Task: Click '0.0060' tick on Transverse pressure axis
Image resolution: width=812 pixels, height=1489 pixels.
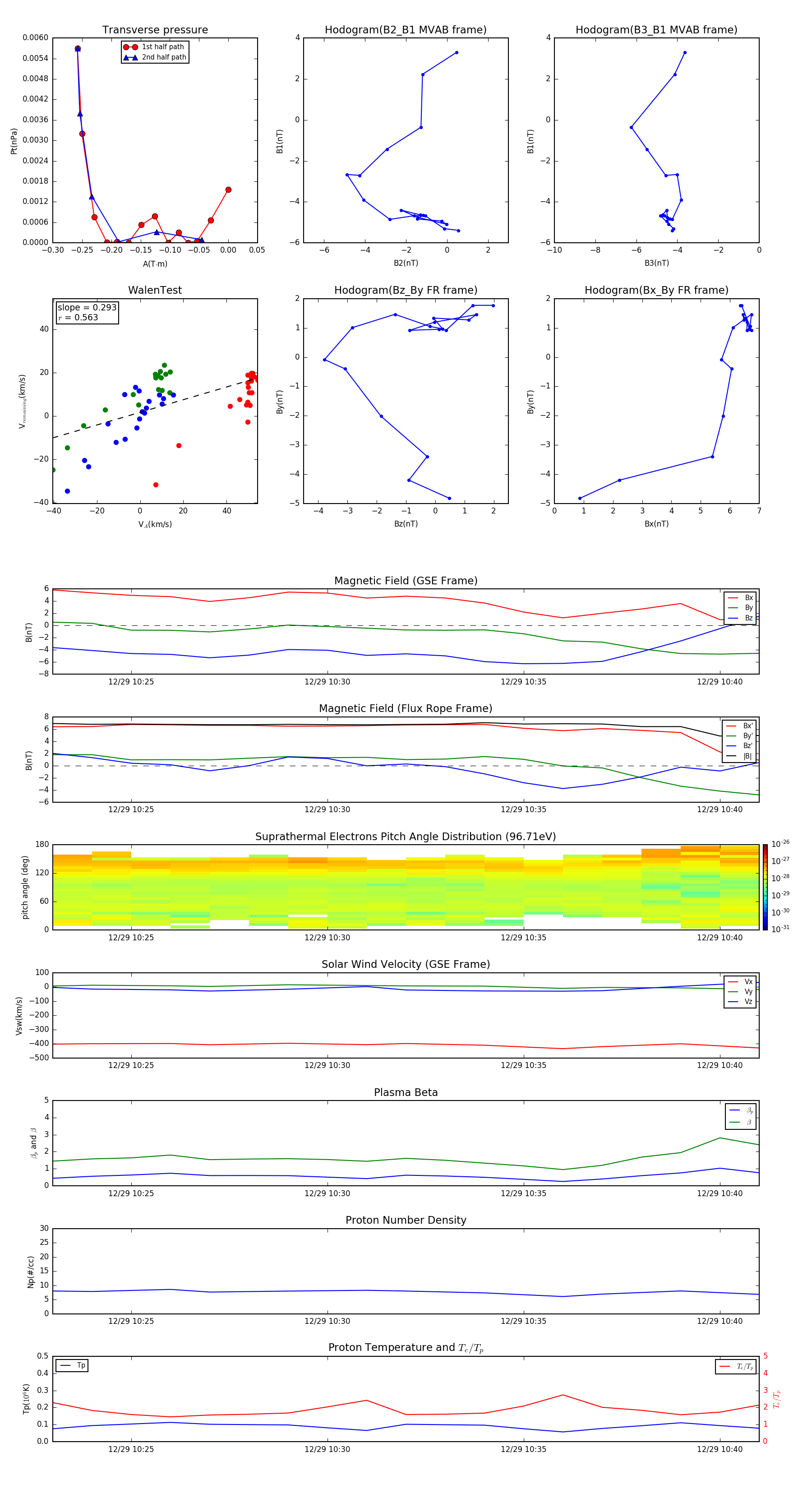Action: (35, 37)
